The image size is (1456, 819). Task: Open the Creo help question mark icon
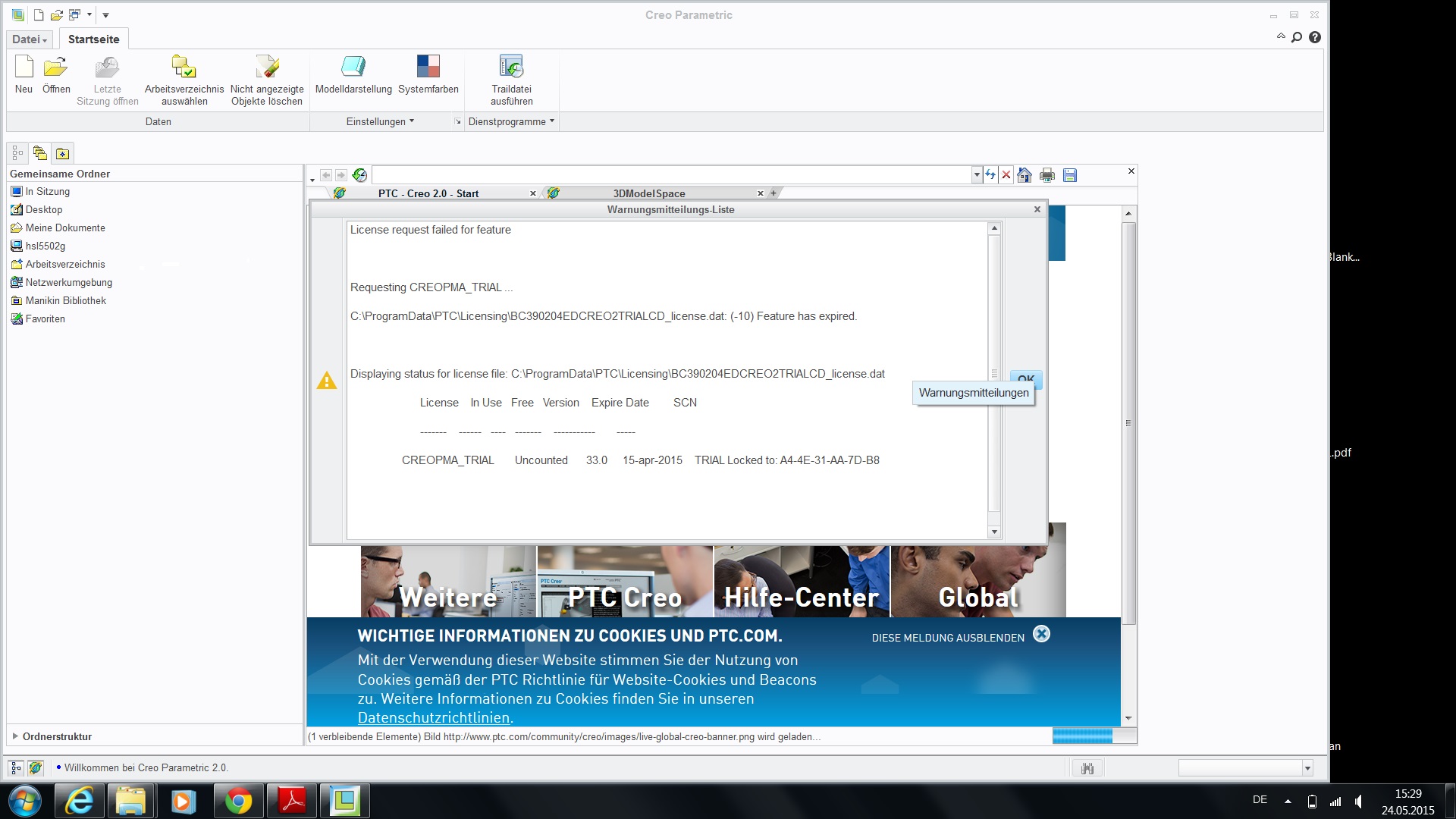1315,37
